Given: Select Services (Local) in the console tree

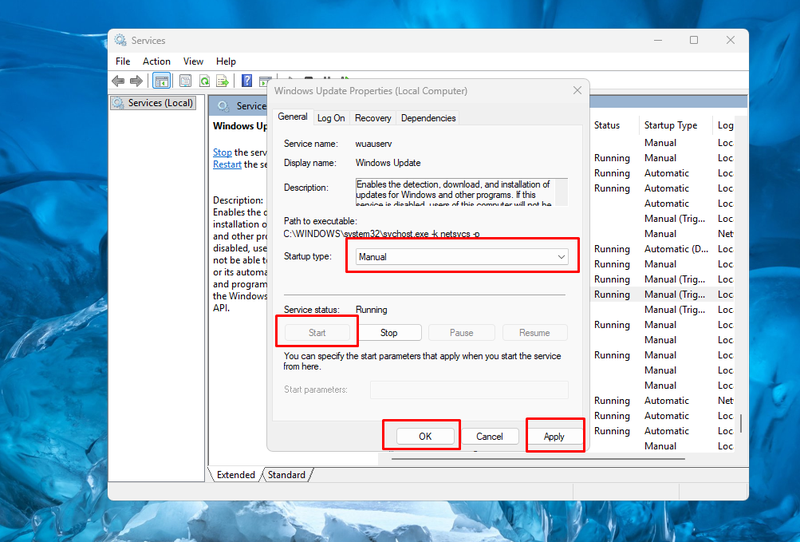Looking at the screenshot, I should click(x=154, y=103).
